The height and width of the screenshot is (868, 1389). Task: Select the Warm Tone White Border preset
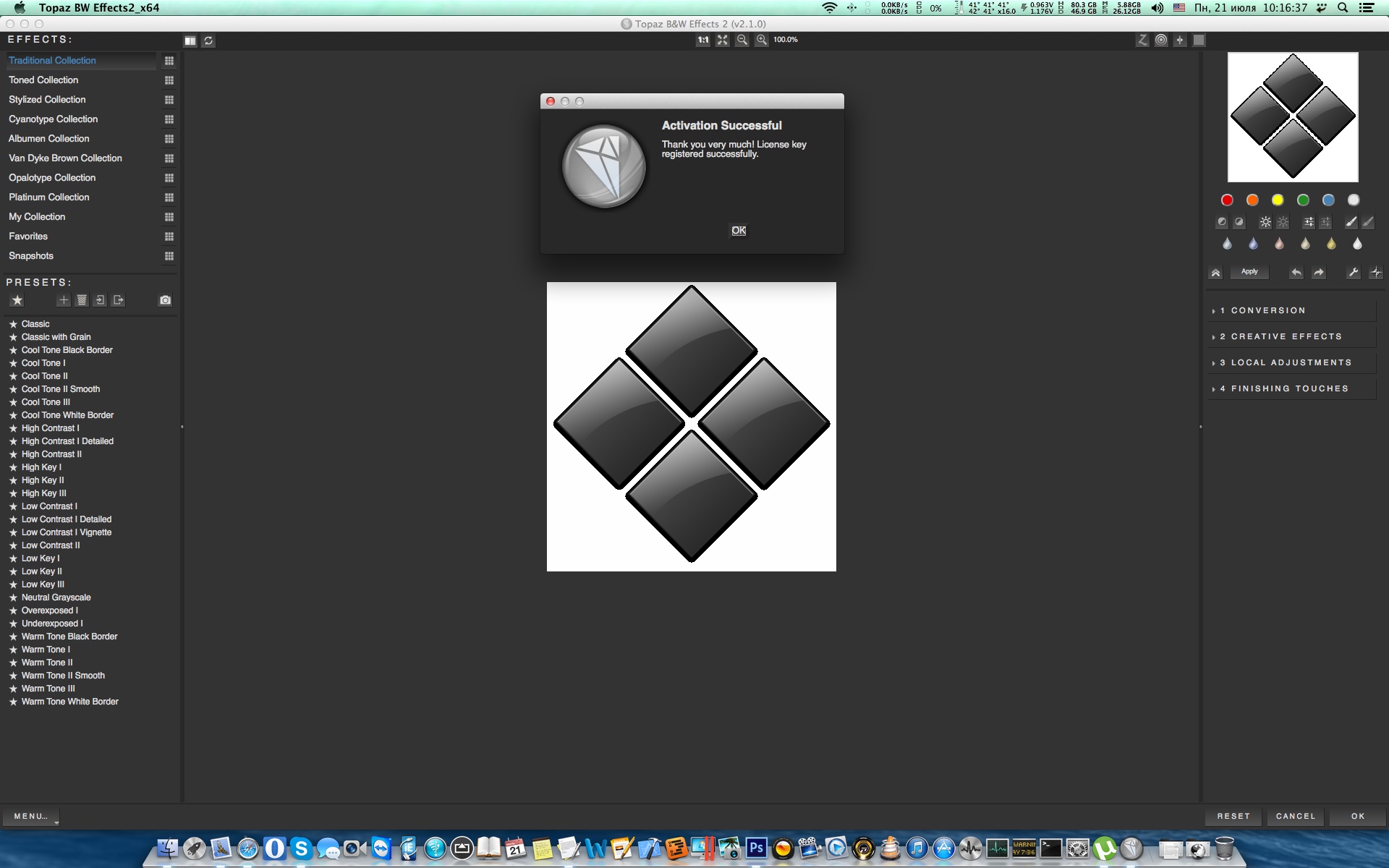70,702
